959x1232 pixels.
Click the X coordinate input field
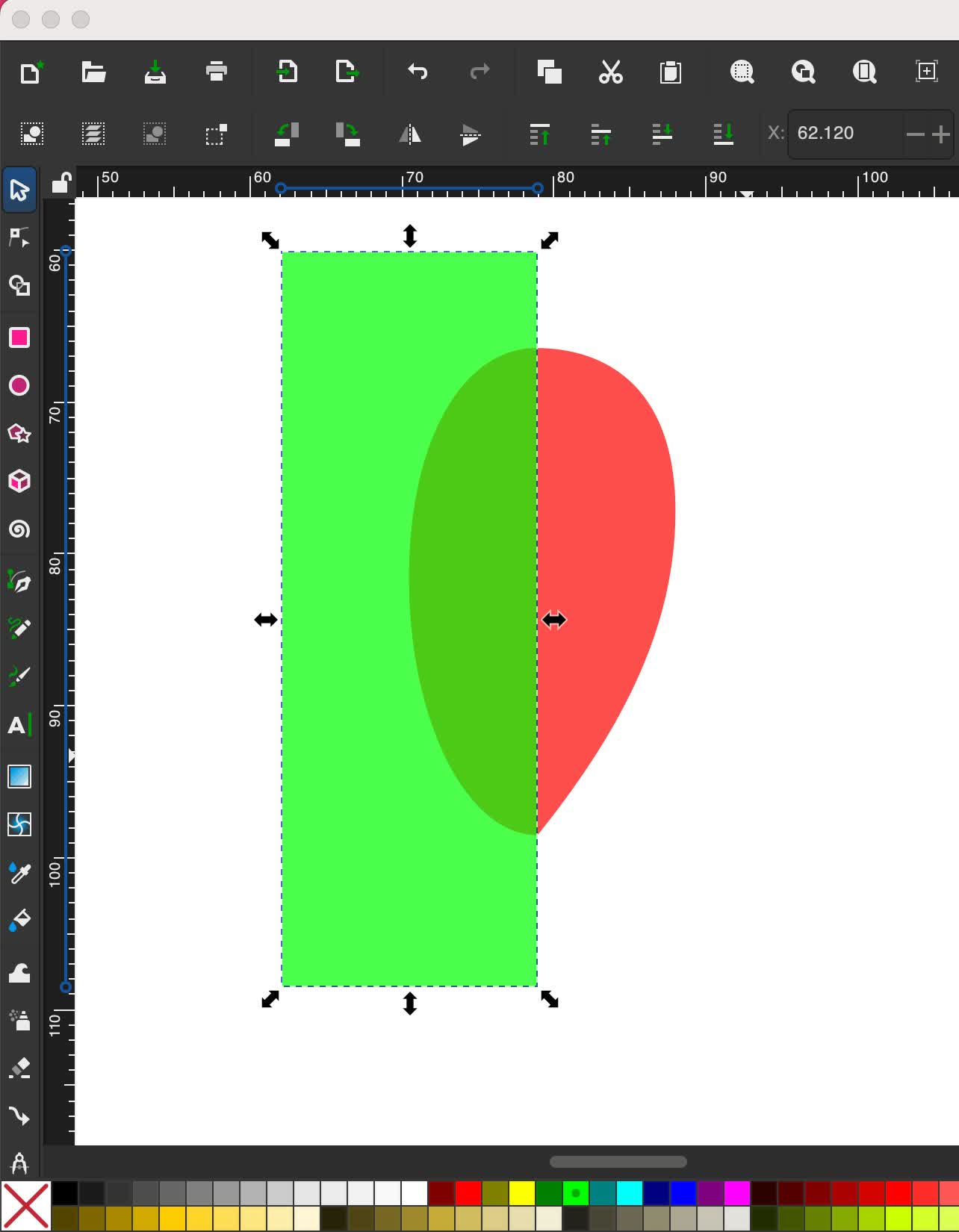tap(844, 134)
